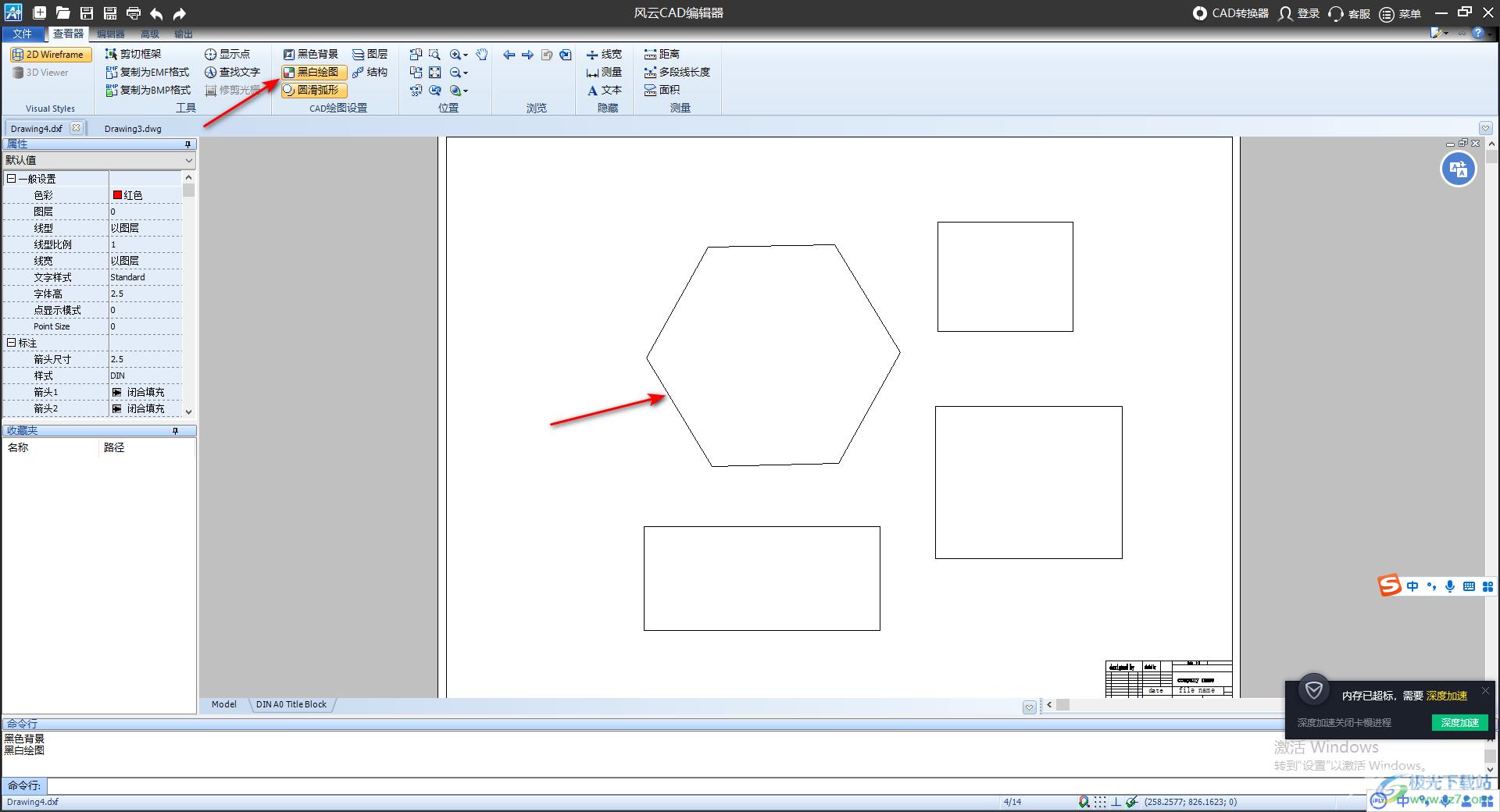Open the Zoom out dropdown arrow

(466, 73)
